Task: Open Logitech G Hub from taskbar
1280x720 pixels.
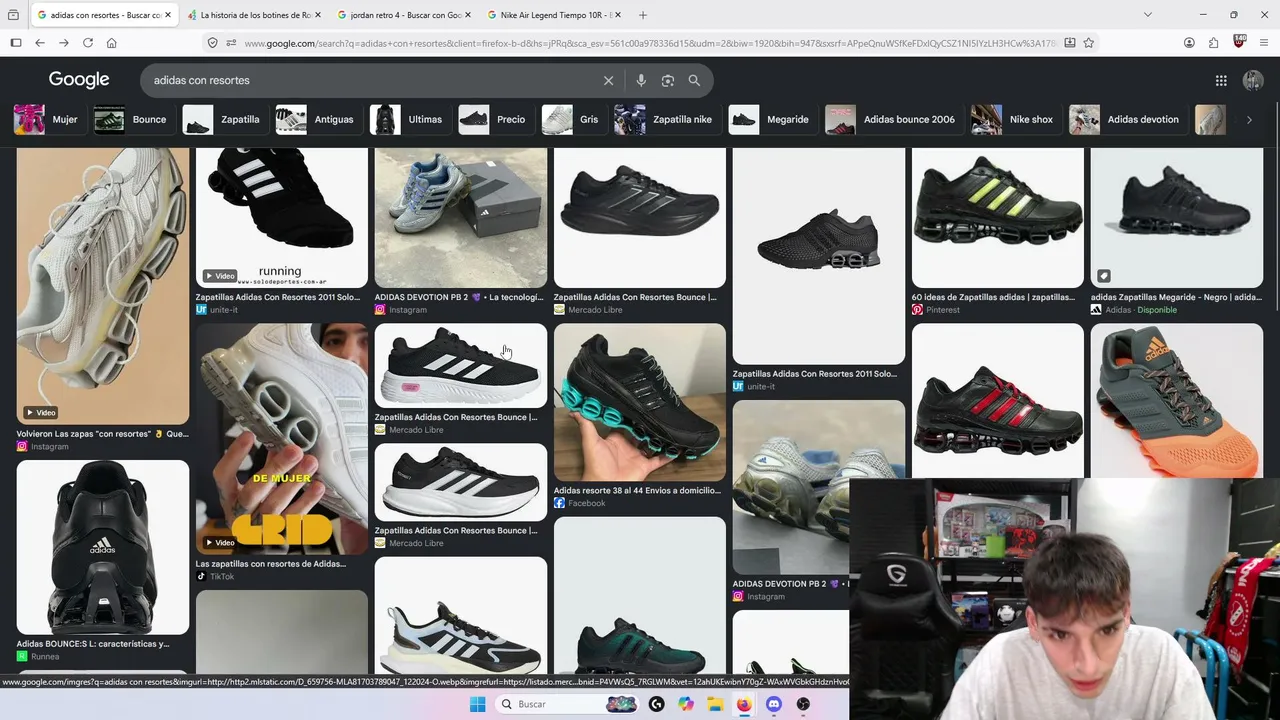Action: [656, 704]
